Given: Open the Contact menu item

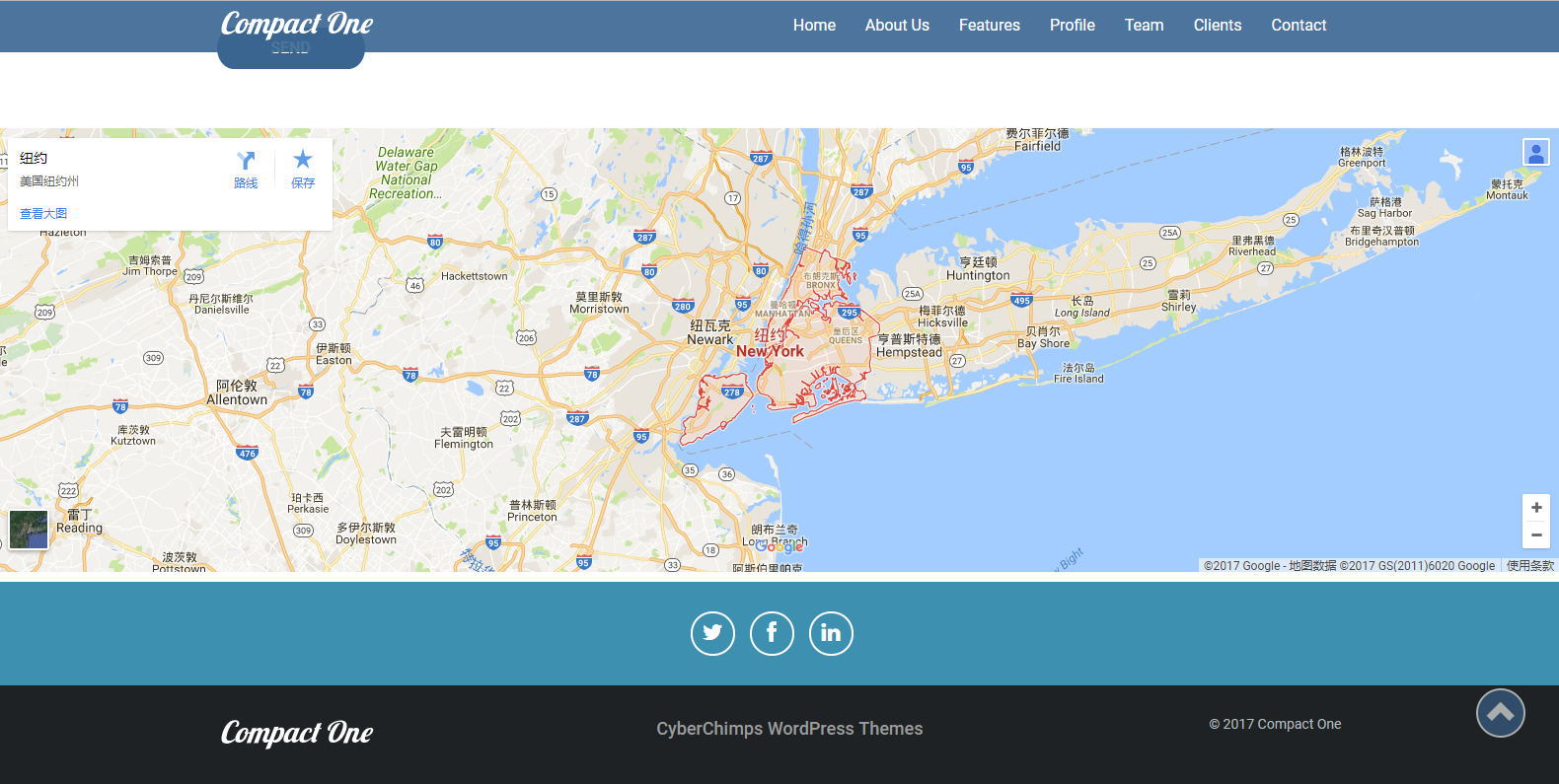Looking at the screenshot, I should [1298, 26].
